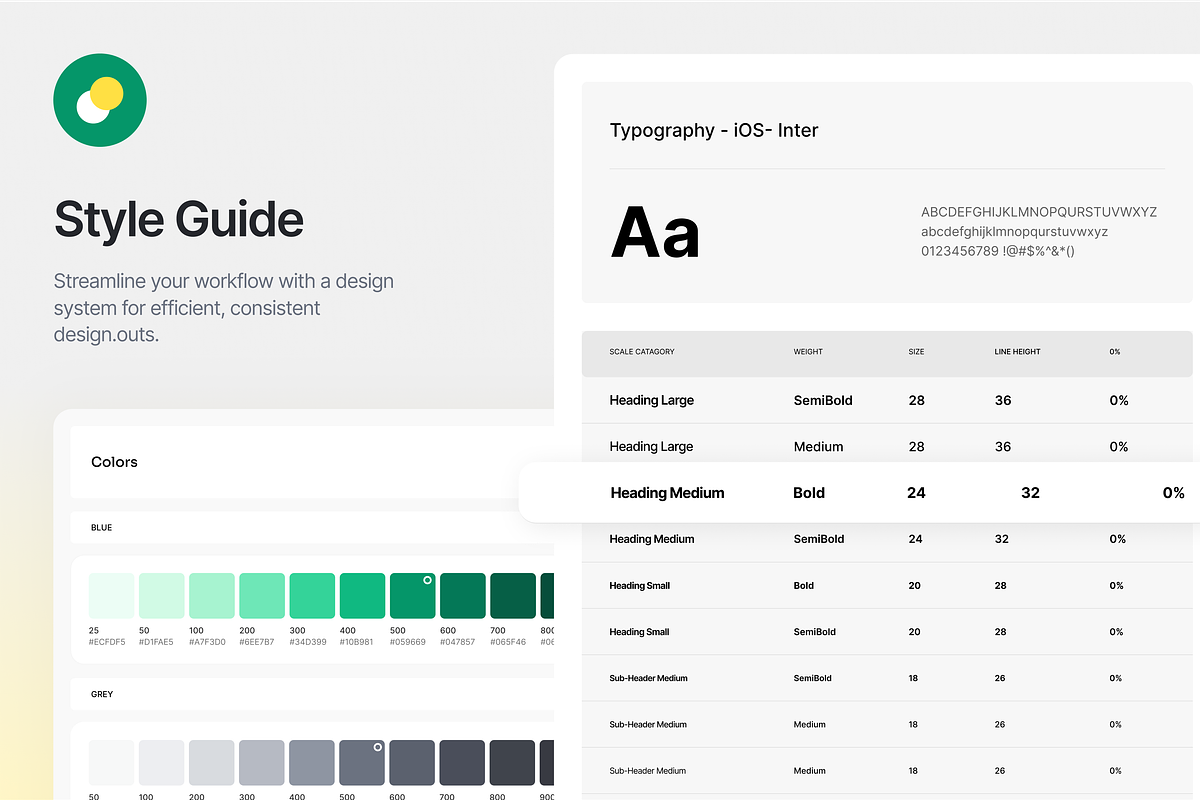The width and height of the screenshot is (1200, 800).
Task: Click the "LINE HEIGHT" column header
Action: (x=1017, y=352)
